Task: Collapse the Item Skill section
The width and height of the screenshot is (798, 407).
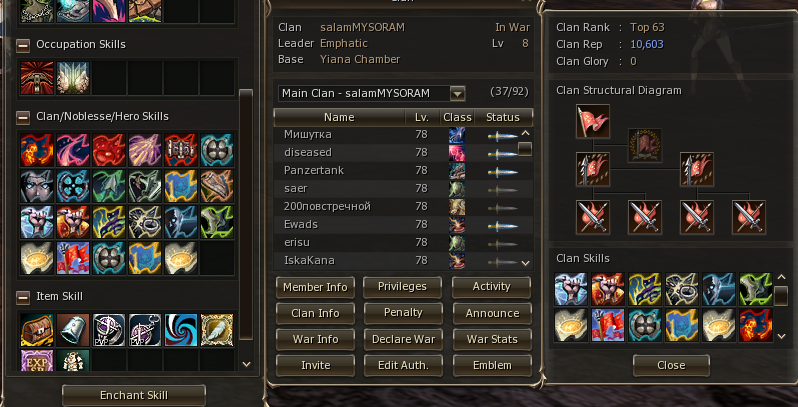Action: click(x=23, y=297)
